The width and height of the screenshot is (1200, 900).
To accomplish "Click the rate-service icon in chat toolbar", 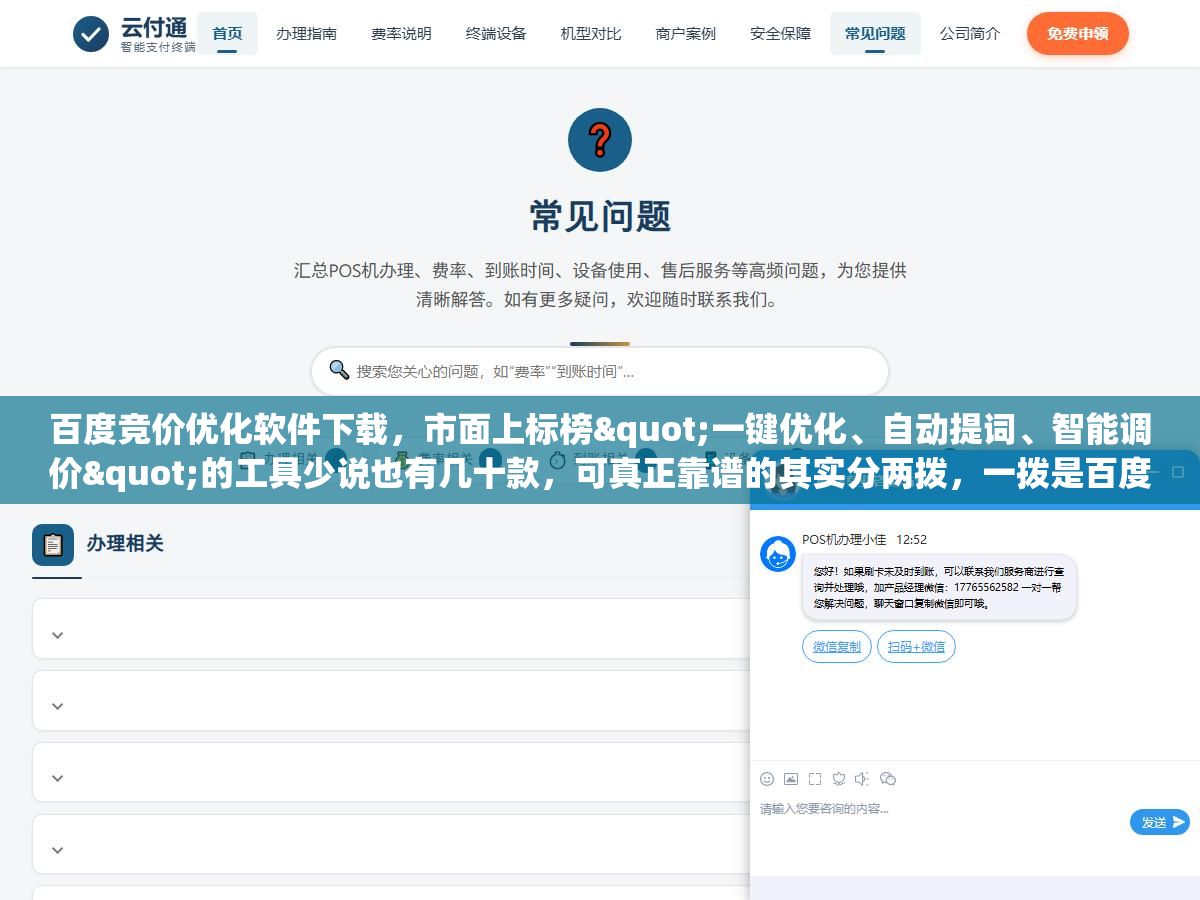I will 839,779.
